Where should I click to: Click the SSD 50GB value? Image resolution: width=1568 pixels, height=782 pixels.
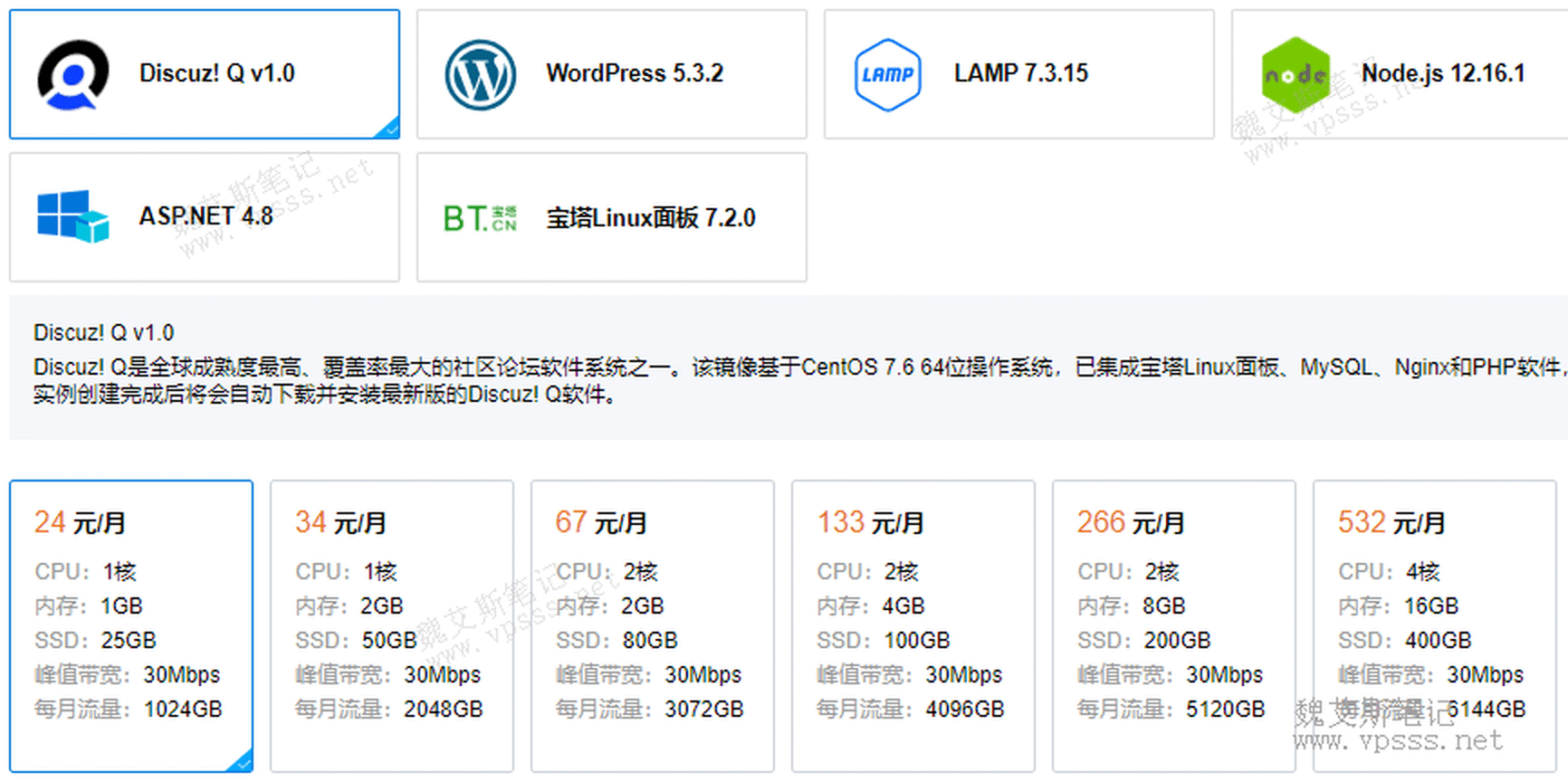389,640
